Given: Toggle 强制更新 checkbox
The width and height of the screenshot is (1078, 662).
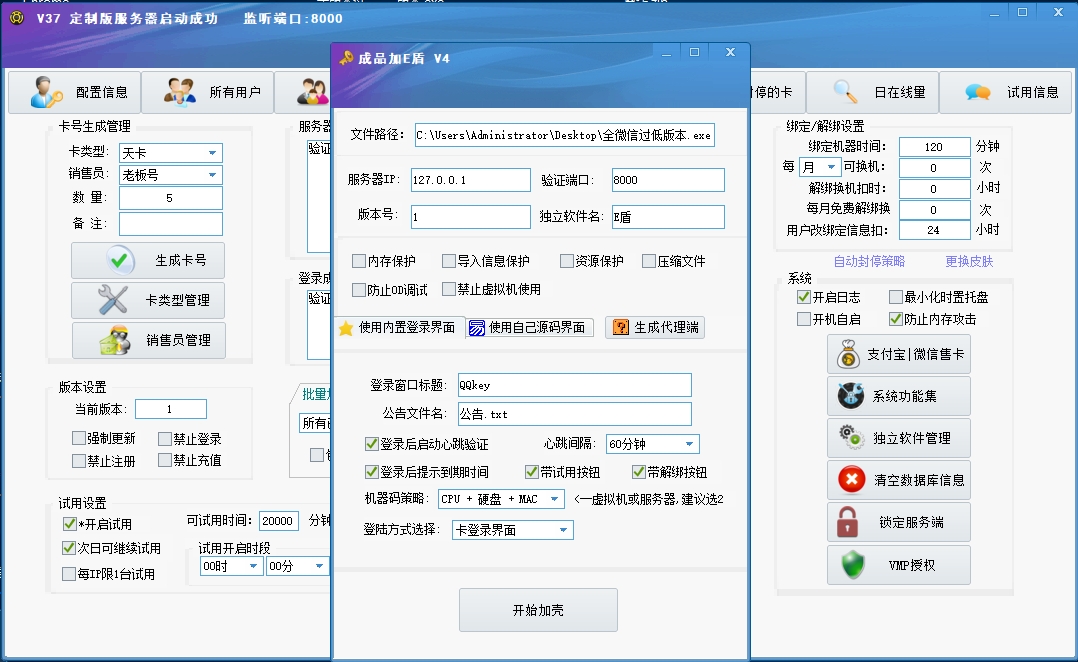Looking at the screenshot, I should [x=78, y=438].
